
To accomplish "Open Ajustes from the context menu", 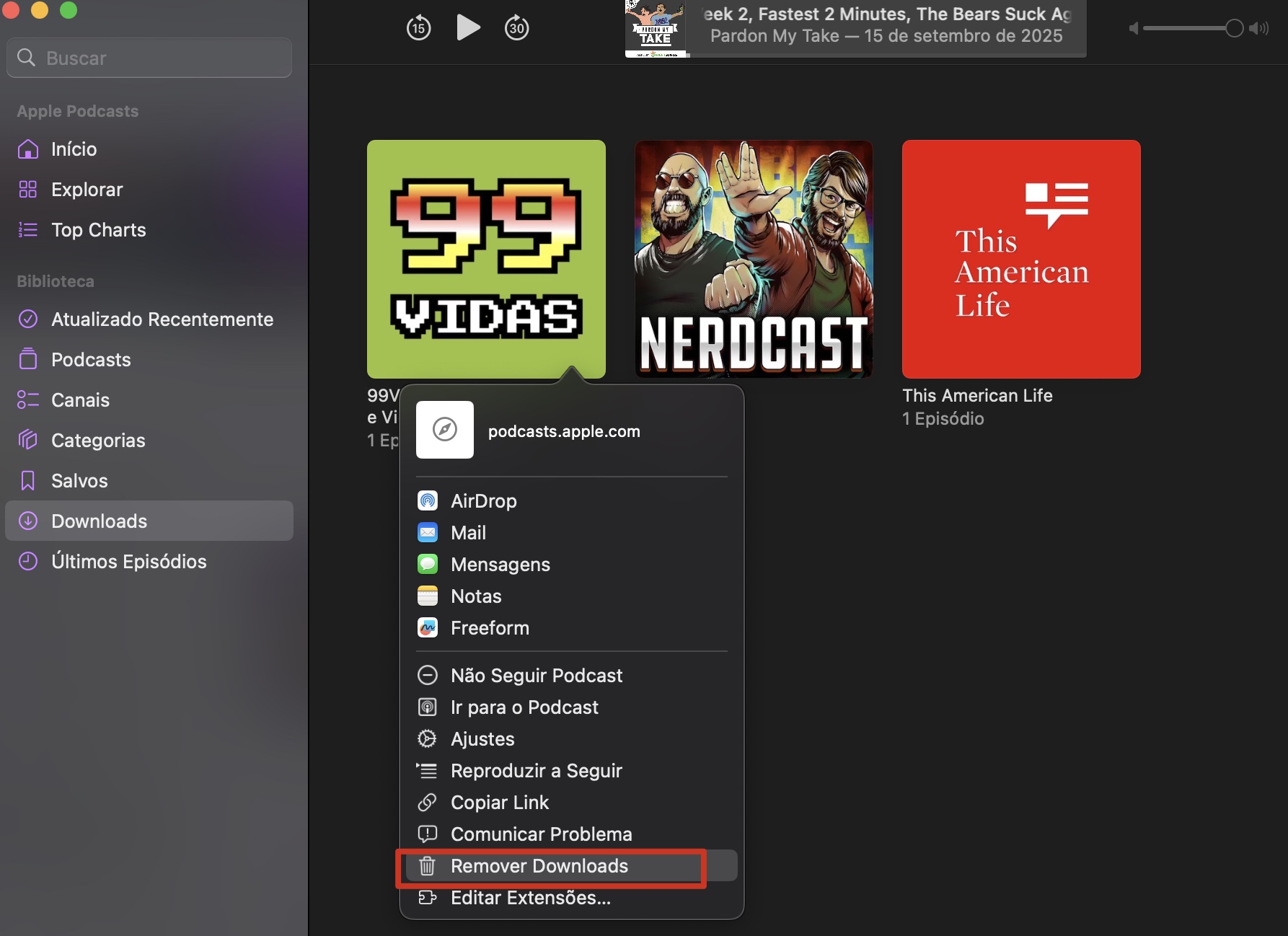I will point(482,738).
